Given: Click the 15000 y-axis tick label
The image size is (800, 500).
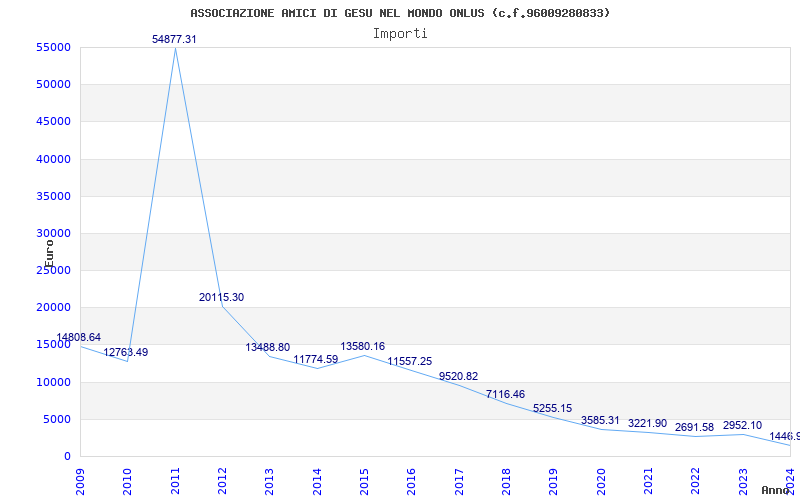Looking at the screenshot, I should pyautogui.click(x=53, y=344).
